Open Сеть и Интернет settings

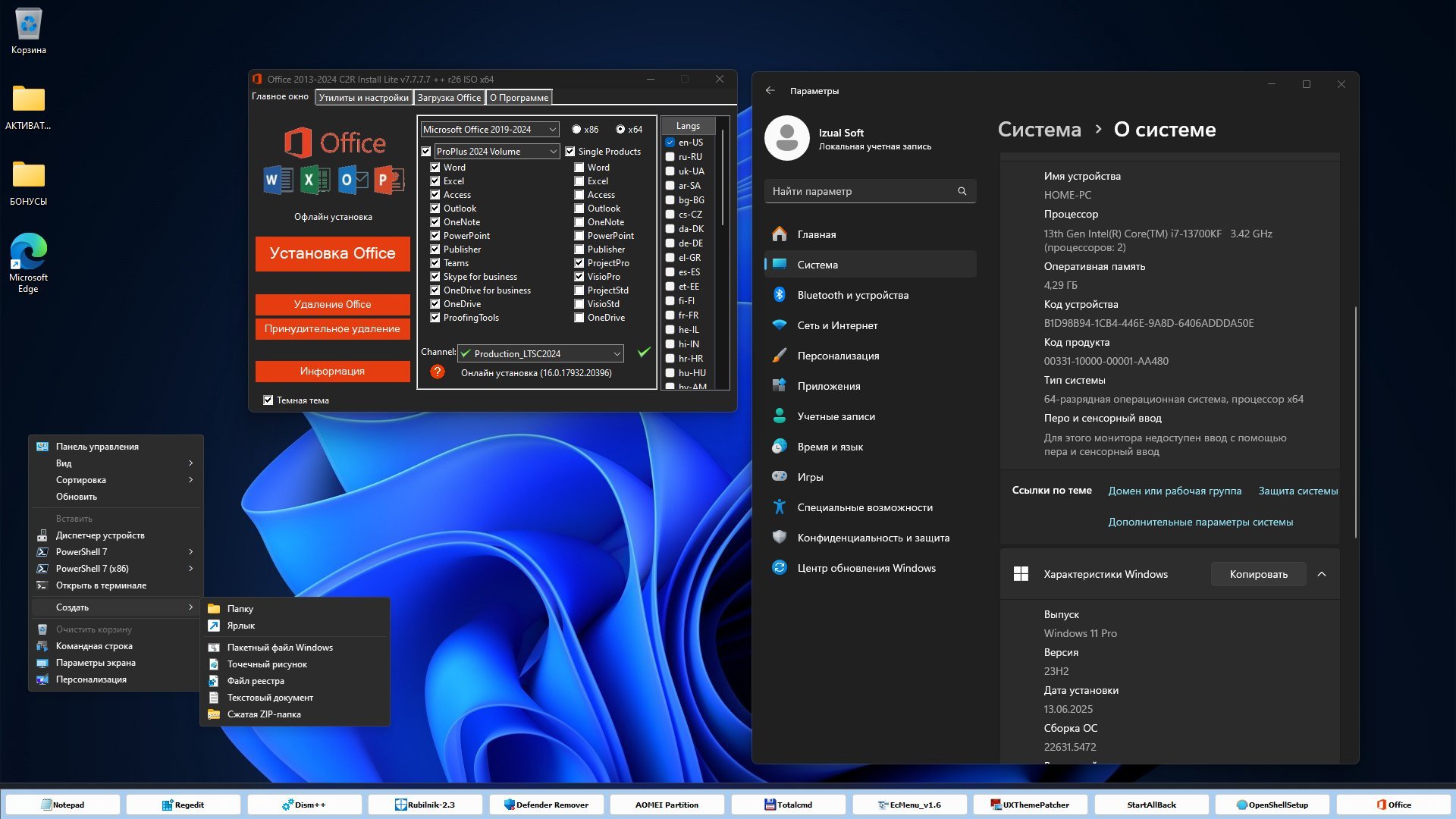coord(870,325)
